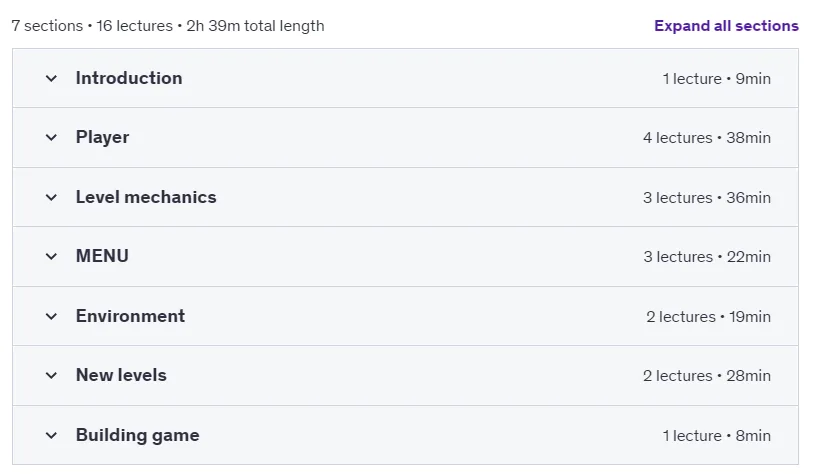
Task: Expand the New levels chevron
Action: coord(51,375)
